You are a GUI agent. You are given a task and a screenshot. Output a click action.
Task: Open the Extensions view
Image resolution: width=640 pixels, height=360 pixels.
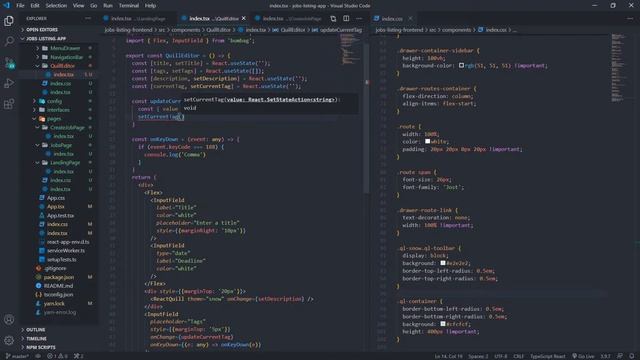click(x=9, y=104)
